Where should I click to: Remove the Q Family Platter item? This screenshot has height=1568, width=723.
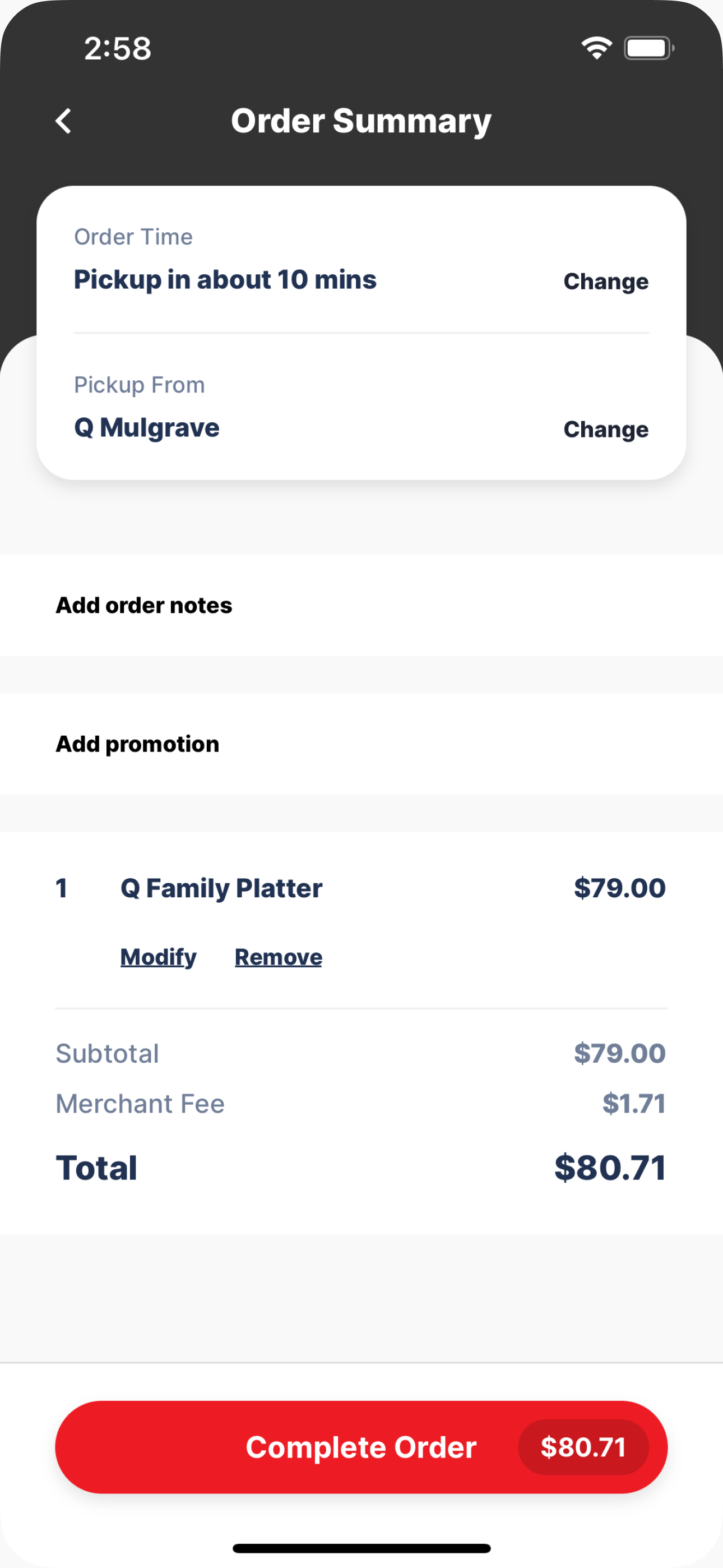tap(278, 957)
